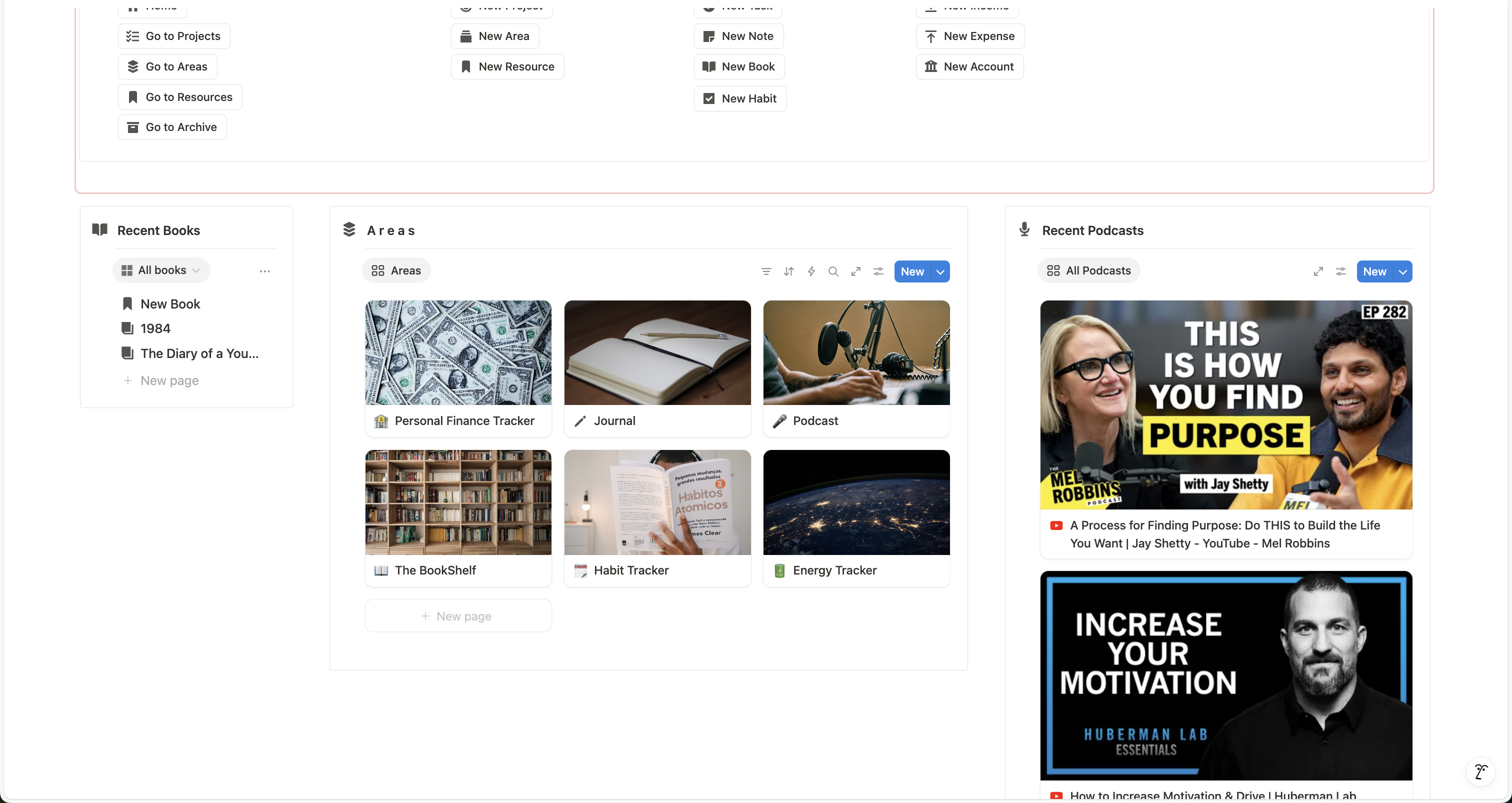Expand Recent Podcasts to full page icon

pyautogui.click(x=1318, y=271)
